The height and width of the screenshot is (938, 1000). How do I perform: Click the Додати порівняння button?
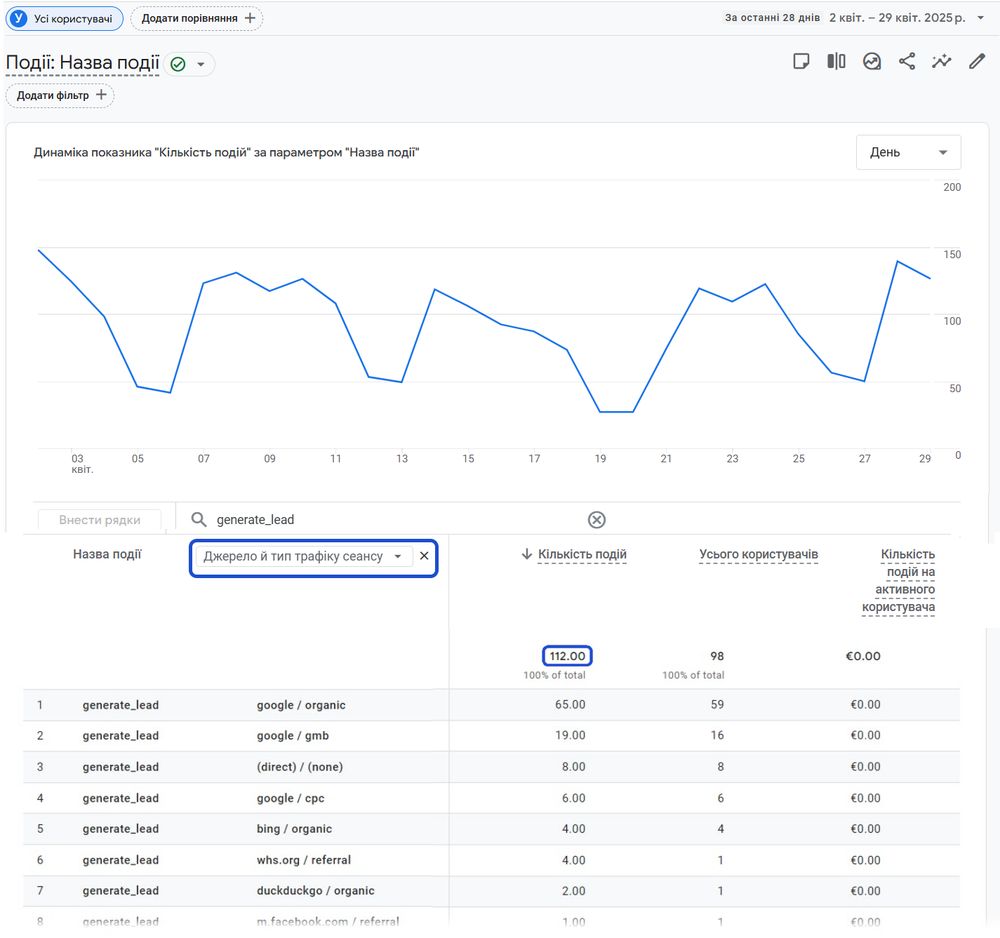click(196, 18)
